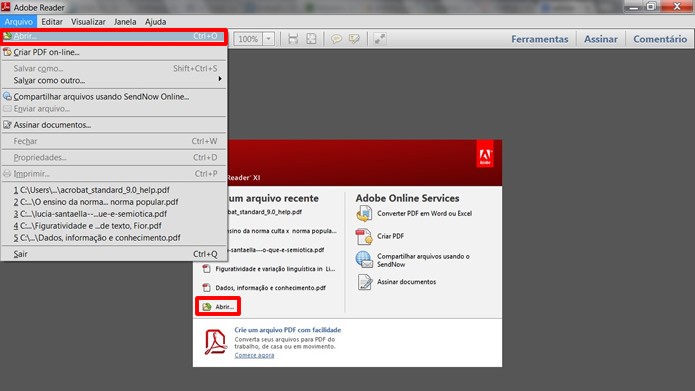
Task: Click the Assinar documentos pen icon
Action: pos(364,282)
